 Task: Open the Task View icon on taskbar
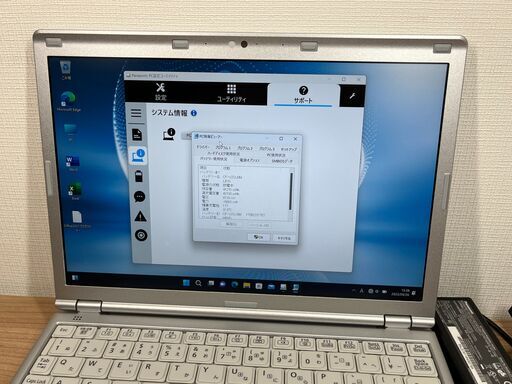(x=211, y=284)
